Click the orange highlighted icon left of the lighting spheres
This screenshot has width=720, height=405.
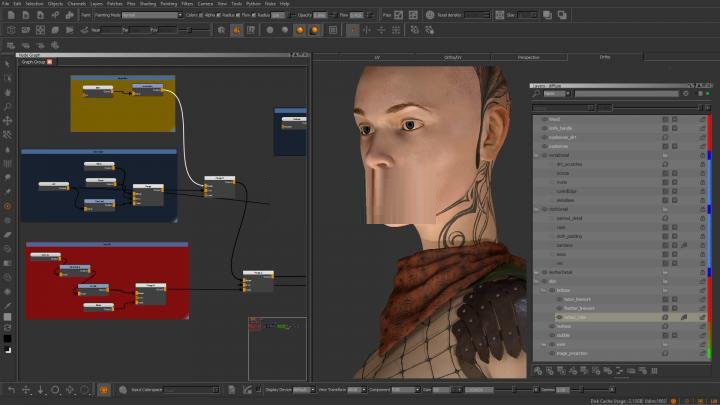pyautogui.click(x=236, y=30)
